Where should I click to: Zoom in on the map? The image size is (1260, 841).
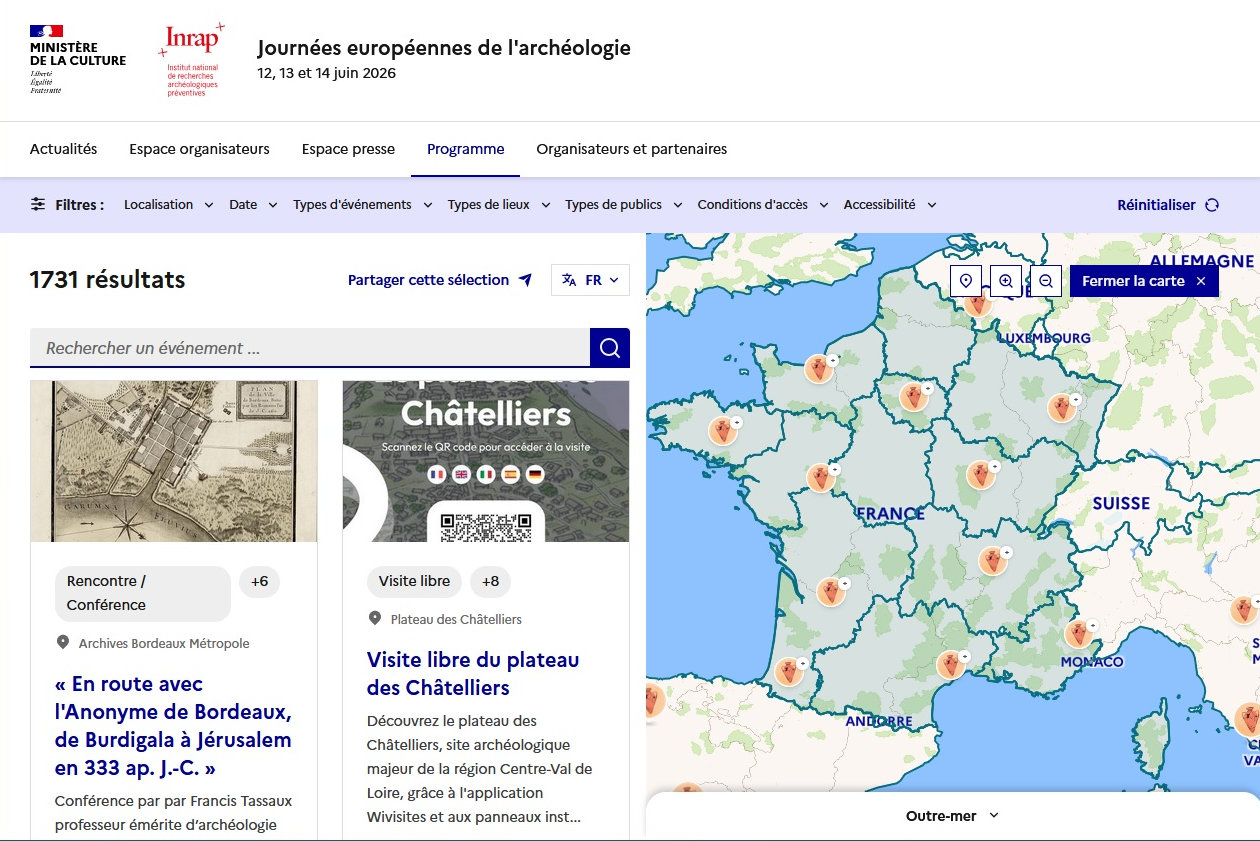(x=1006, y=281)
